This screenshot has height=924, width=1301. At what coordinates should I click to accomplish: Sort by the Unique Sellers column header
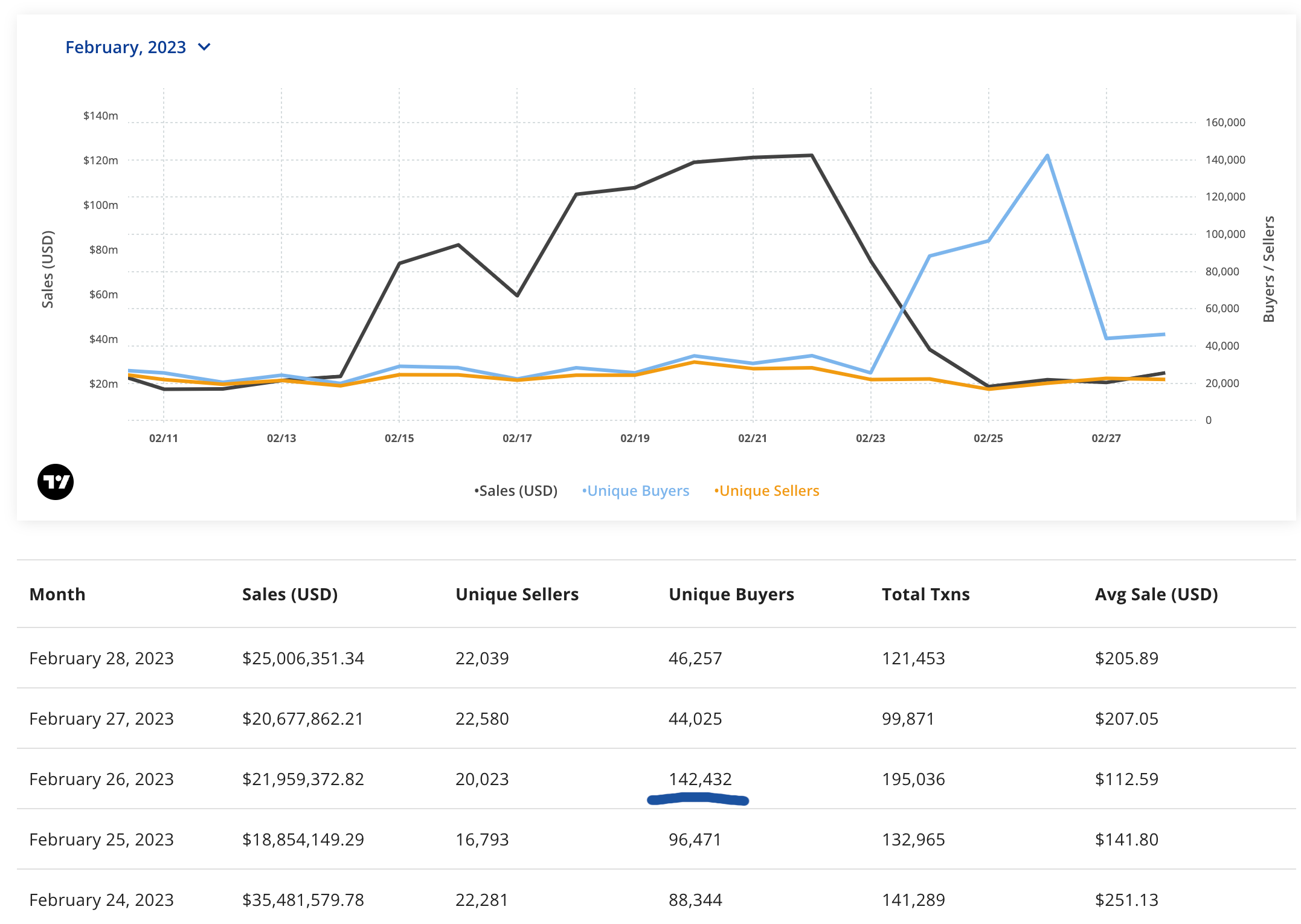[x=517, y=594]
